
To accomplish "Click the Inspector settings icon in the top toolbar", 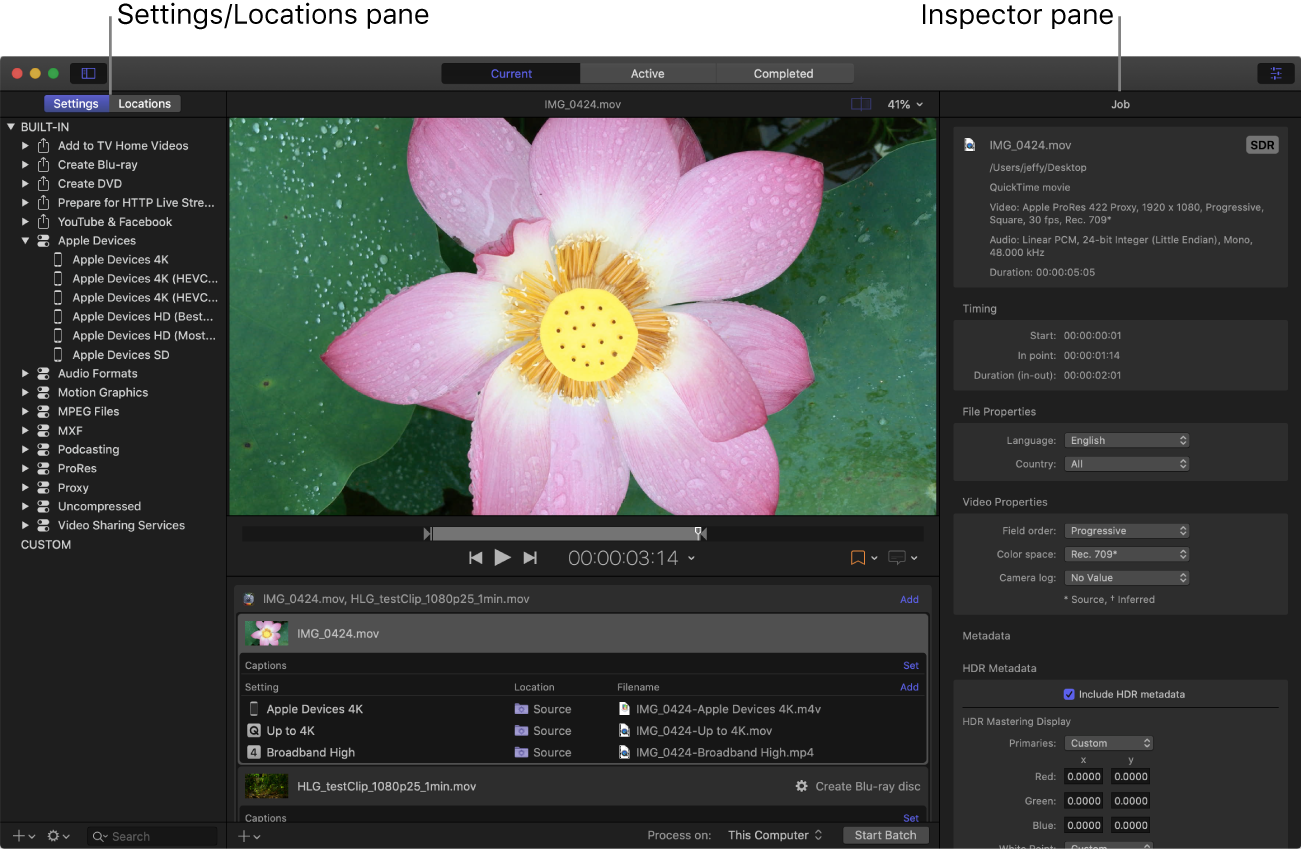I will click(x=1275, y=73).
